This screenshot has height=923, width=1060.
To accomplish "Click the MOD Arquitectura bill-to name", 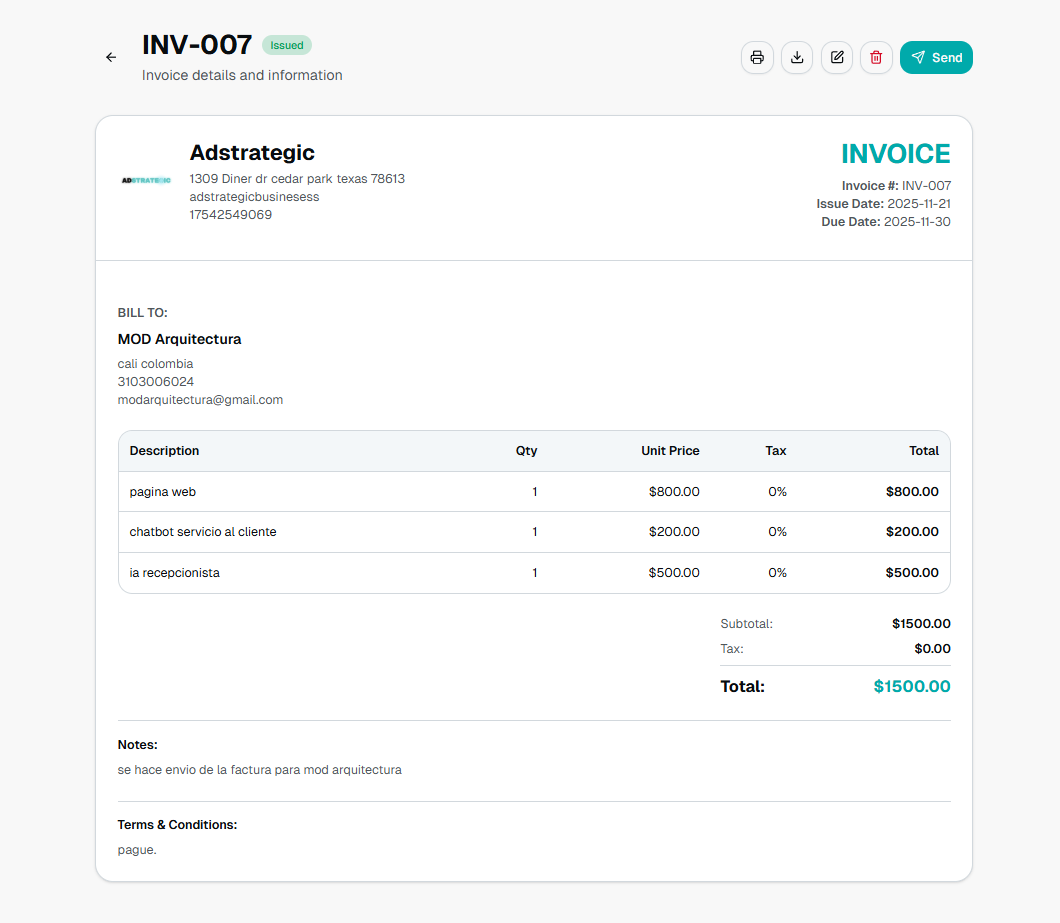I will 179,338.
